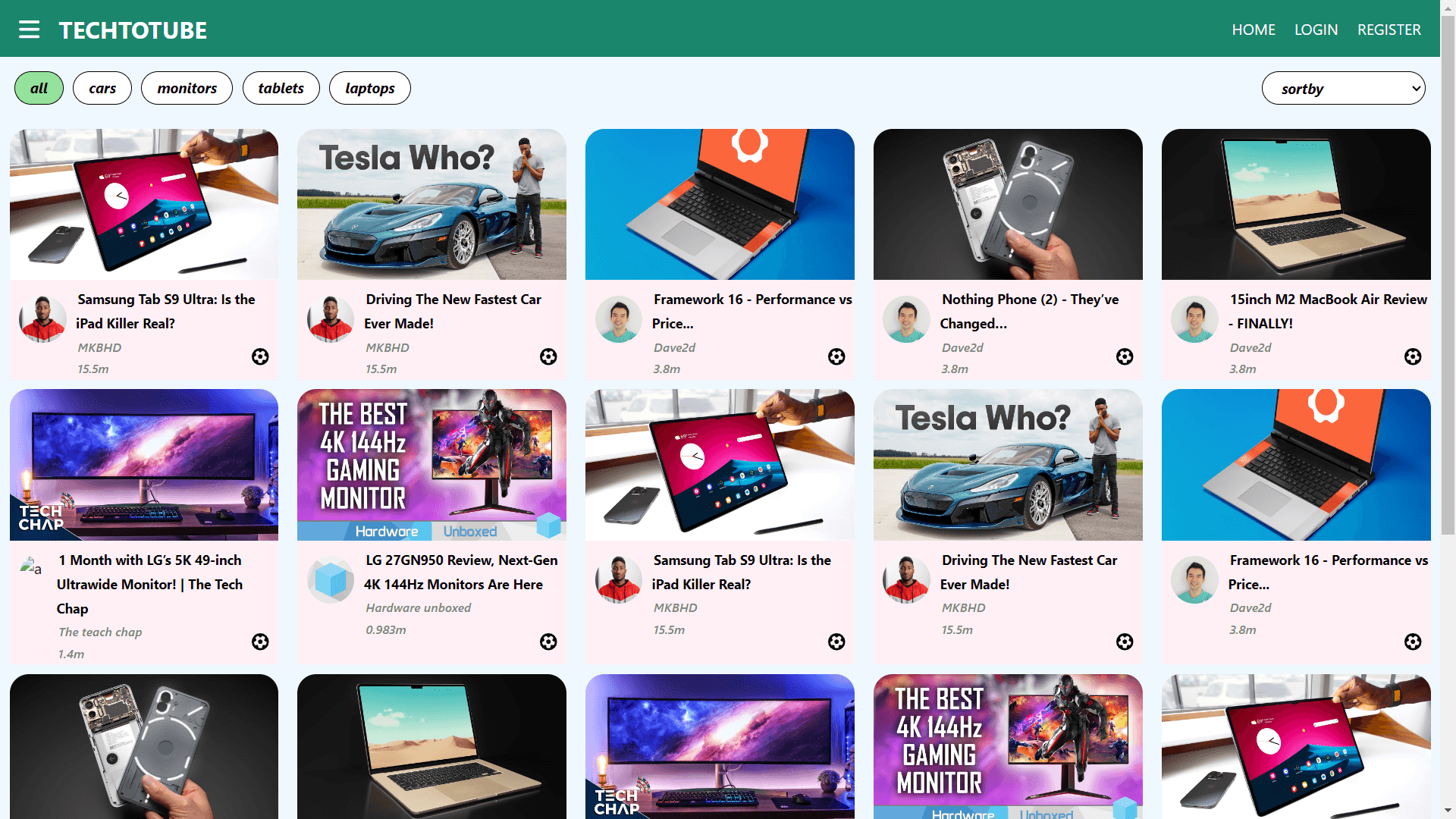
Task: Click Dave2d avatar on second-row Framework 16 card
Action: coord(1195,580)
